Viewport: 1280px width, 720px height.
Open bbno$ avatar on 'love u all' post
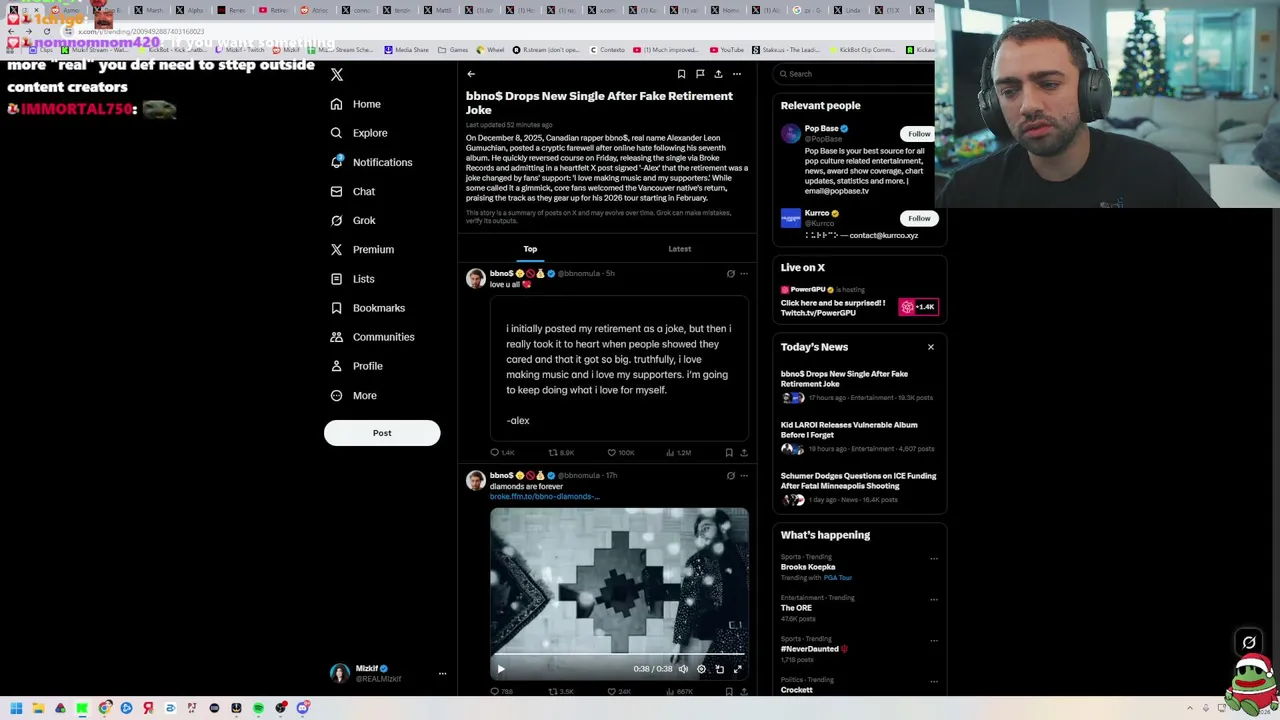pos(475,279)
